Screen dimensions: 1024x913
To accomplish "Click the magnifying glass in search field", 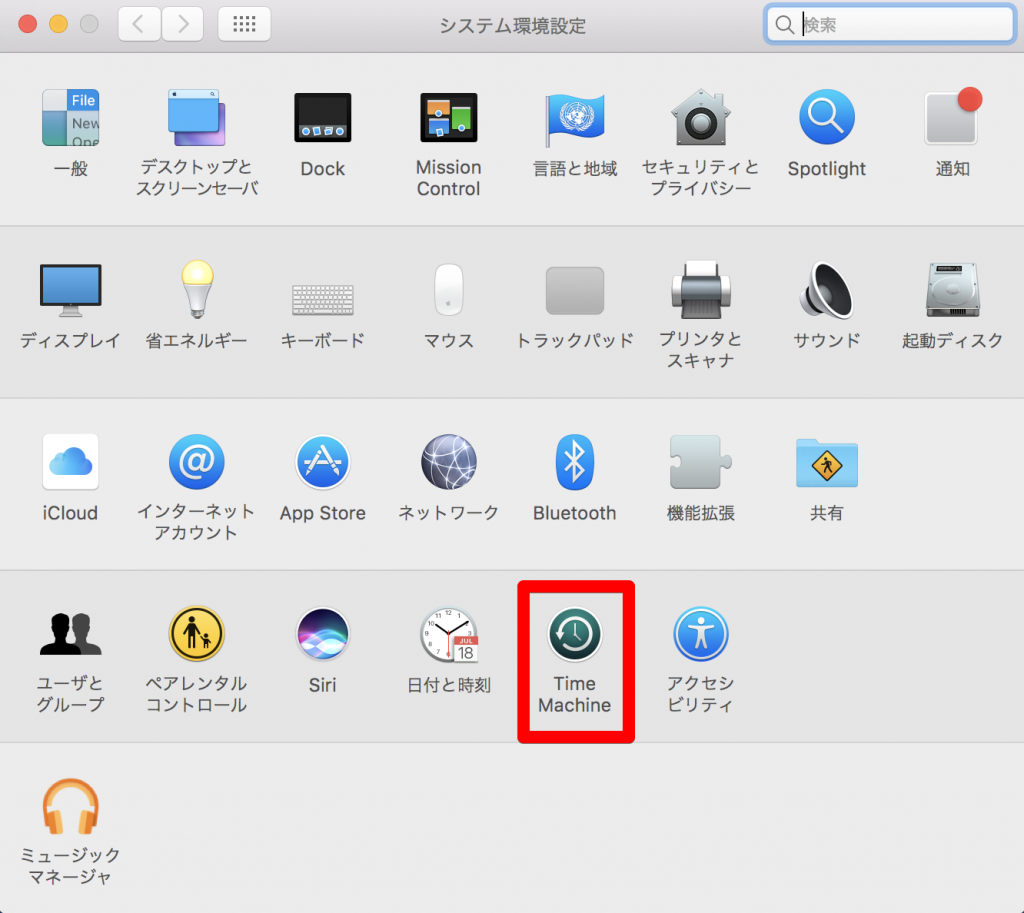I will coord(784,25).
